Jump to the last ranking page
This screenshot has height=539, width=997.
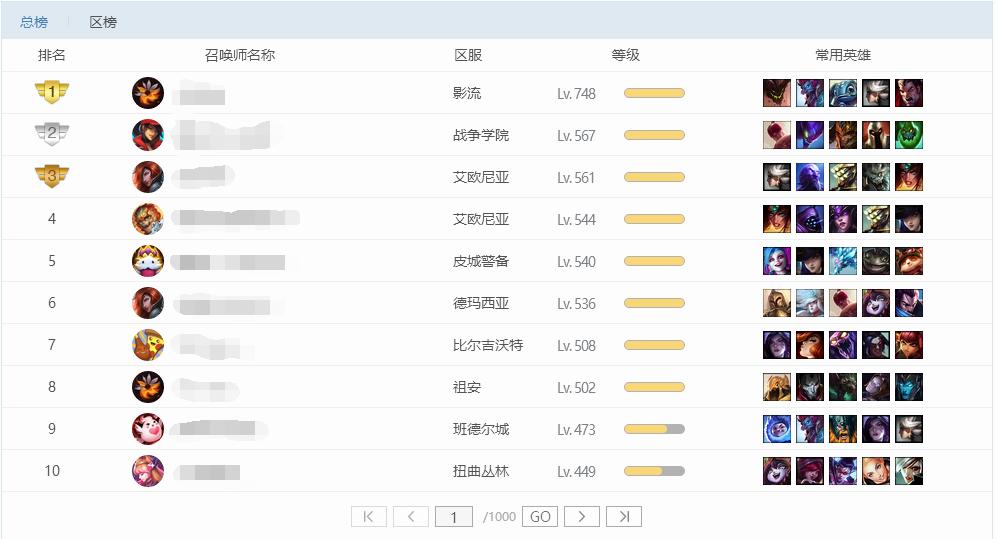[623, 516]
